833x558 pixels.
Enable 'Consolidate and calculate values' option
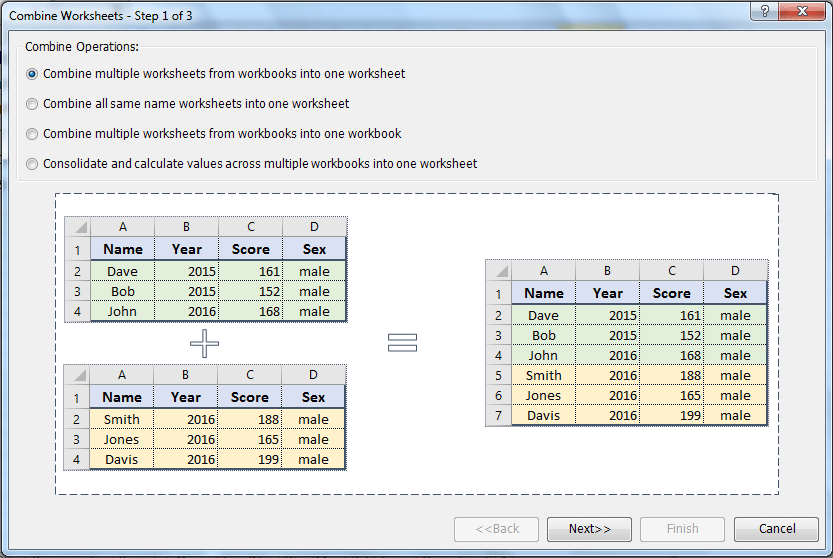[x=33, y=164]
